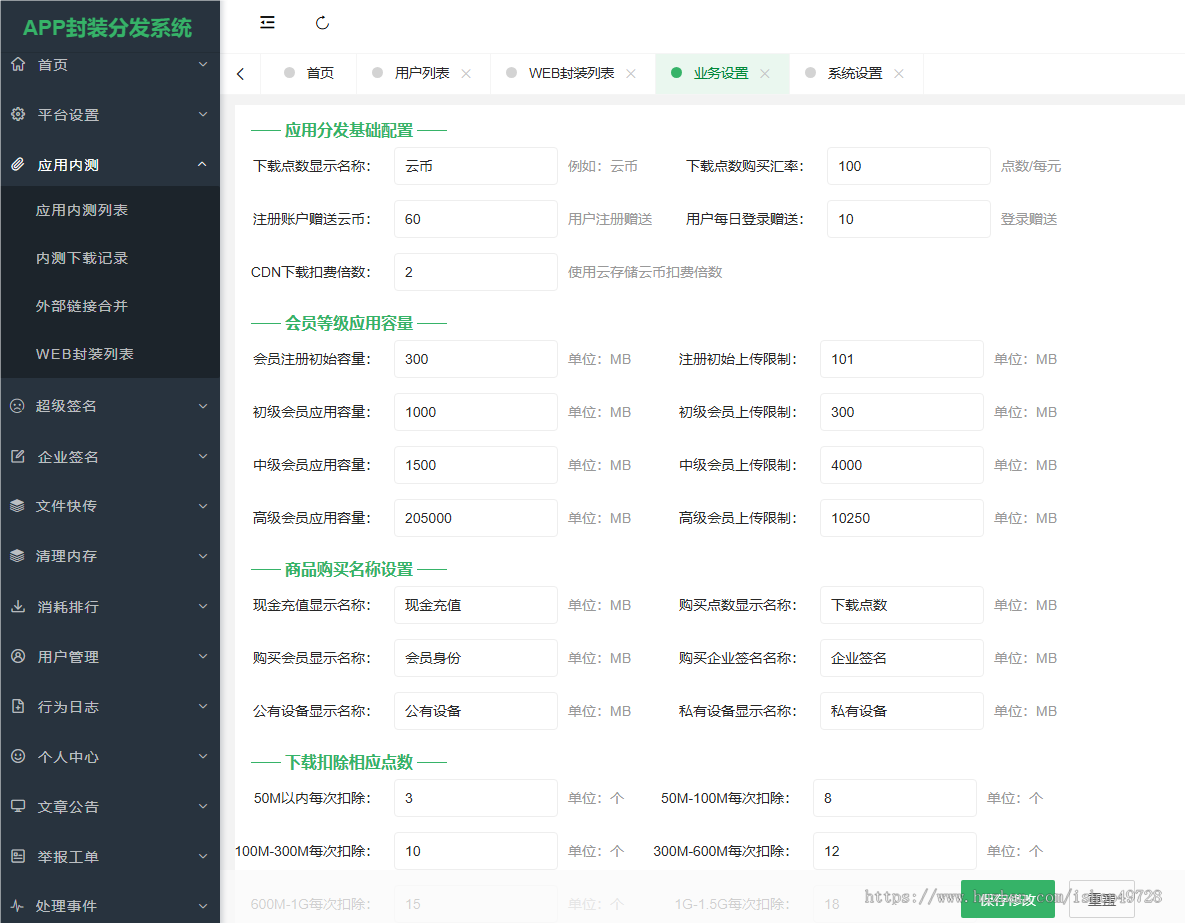Click the 保存修改 save button
Viewport: 1185px width, 923px height.
click(1007, 899)
